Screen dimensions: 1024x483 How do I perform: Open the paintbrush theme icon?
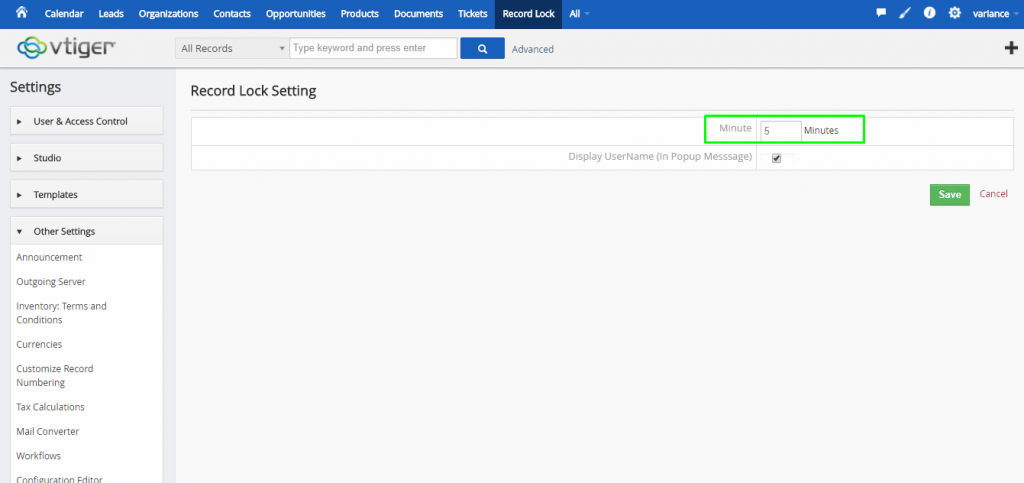click(x=905, y=13)
